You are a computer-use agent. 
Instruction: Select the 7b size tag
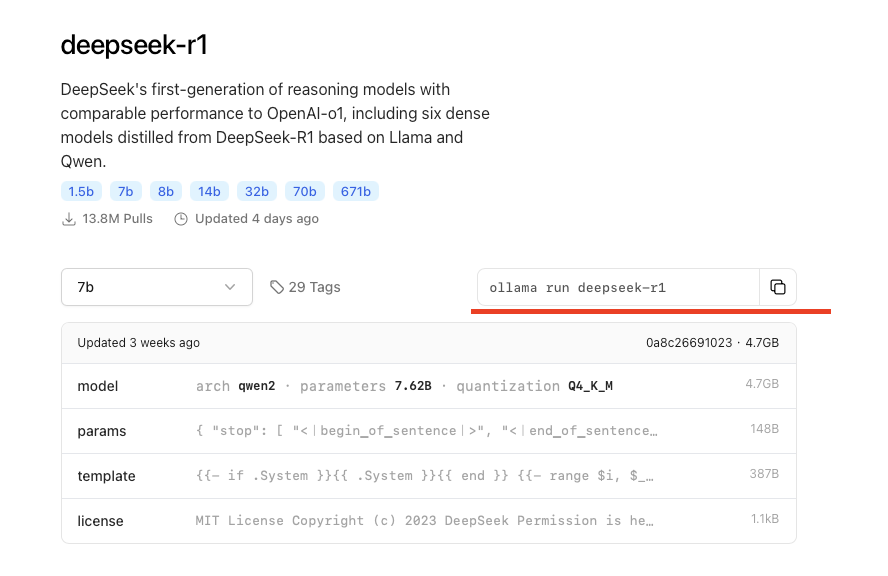[x=126, y=191]
